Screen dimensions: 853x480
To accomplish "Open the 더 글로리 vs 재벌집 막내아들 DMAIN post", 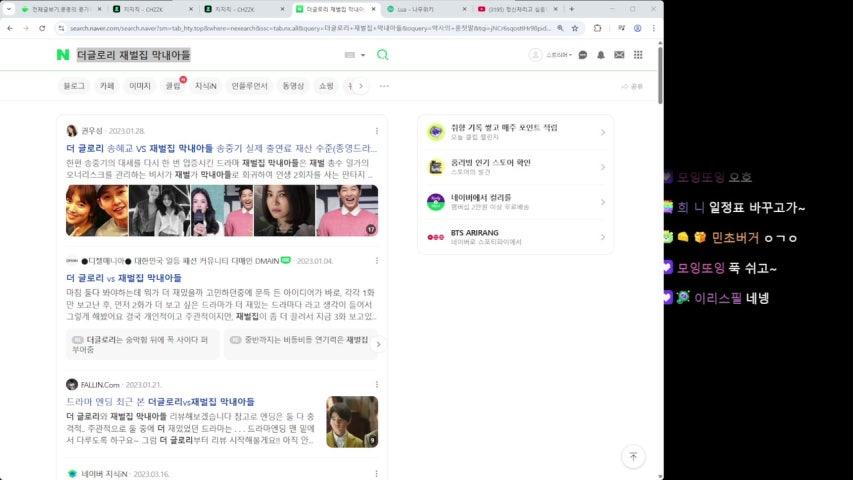I will coord(123,278).
